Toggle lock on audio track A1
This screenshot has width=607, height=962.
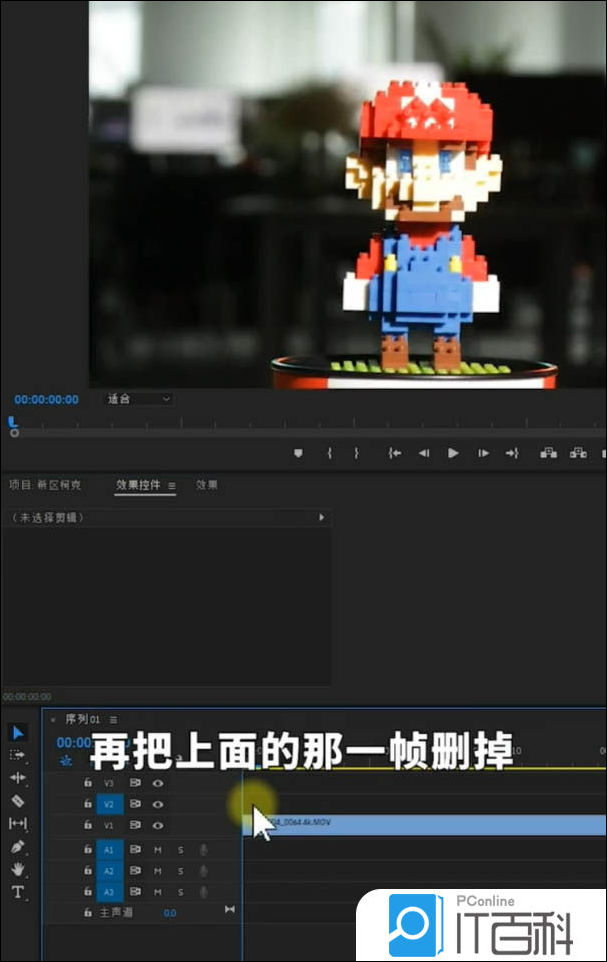pos(88,850)
